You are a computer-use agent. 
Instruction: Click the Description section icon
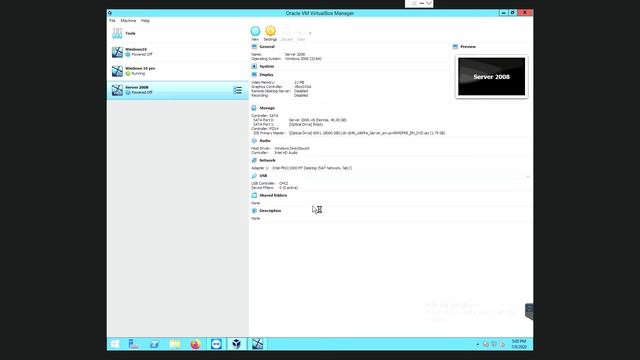[254, 211]
